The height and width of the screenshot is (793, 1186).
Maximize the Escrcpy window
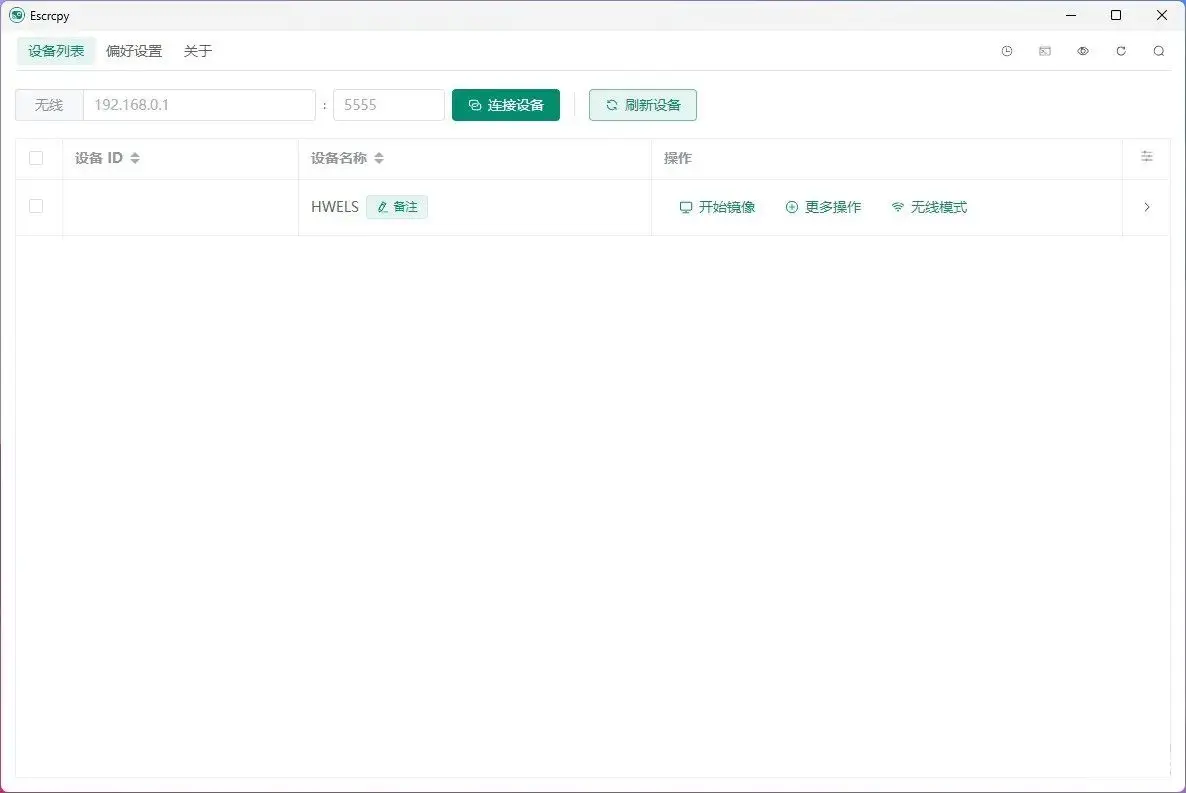(x=1116, y=15)
